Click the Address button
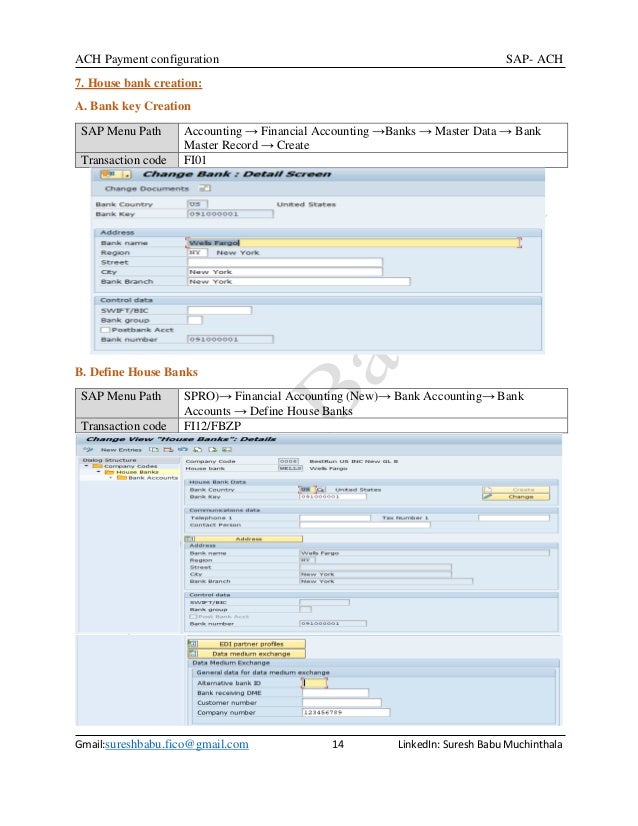This screenshot has height=826, width=638. coord(244,539)
